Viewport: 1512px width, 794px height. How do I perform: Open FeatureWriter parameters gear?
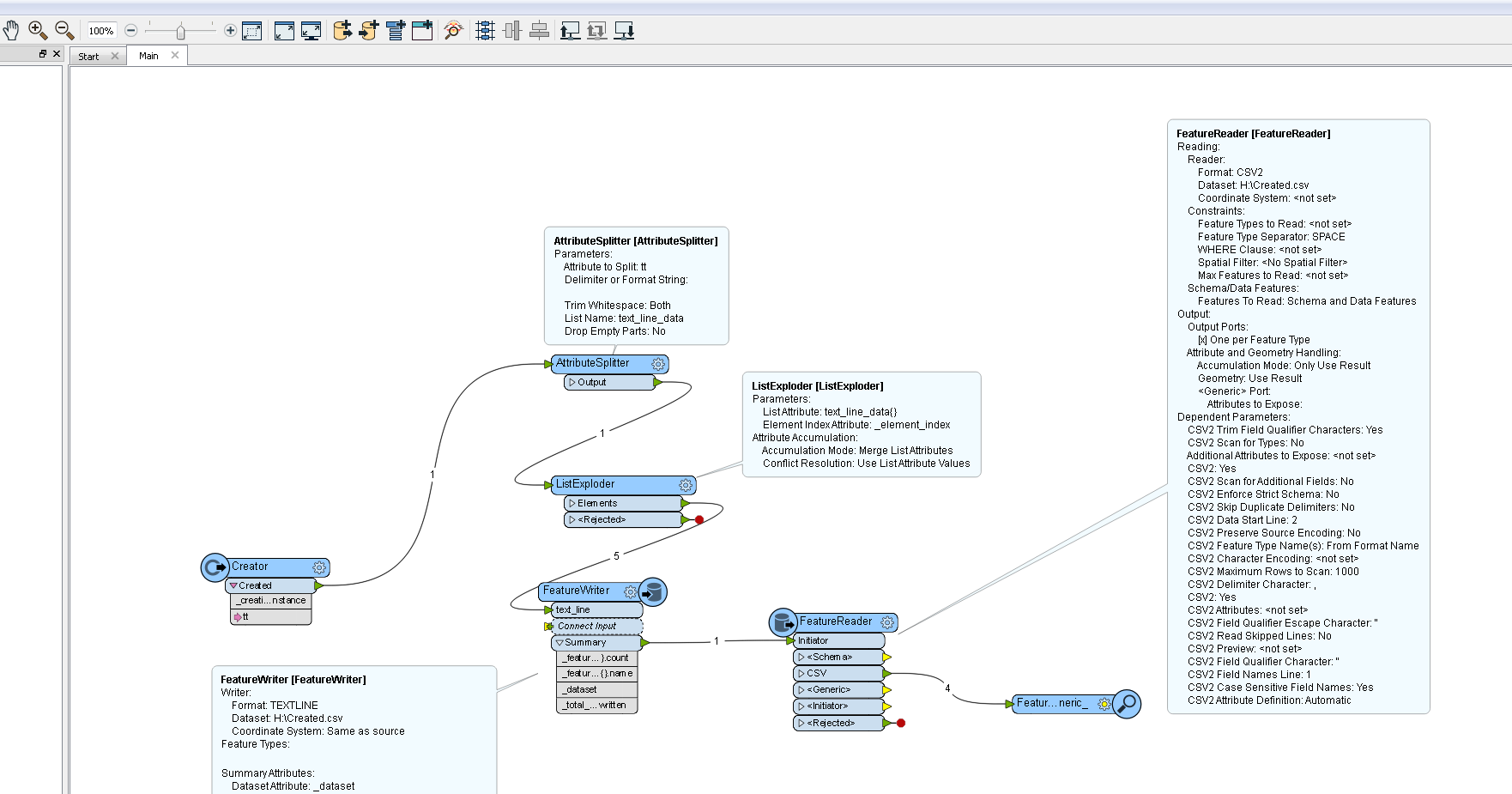coord(631,591)
